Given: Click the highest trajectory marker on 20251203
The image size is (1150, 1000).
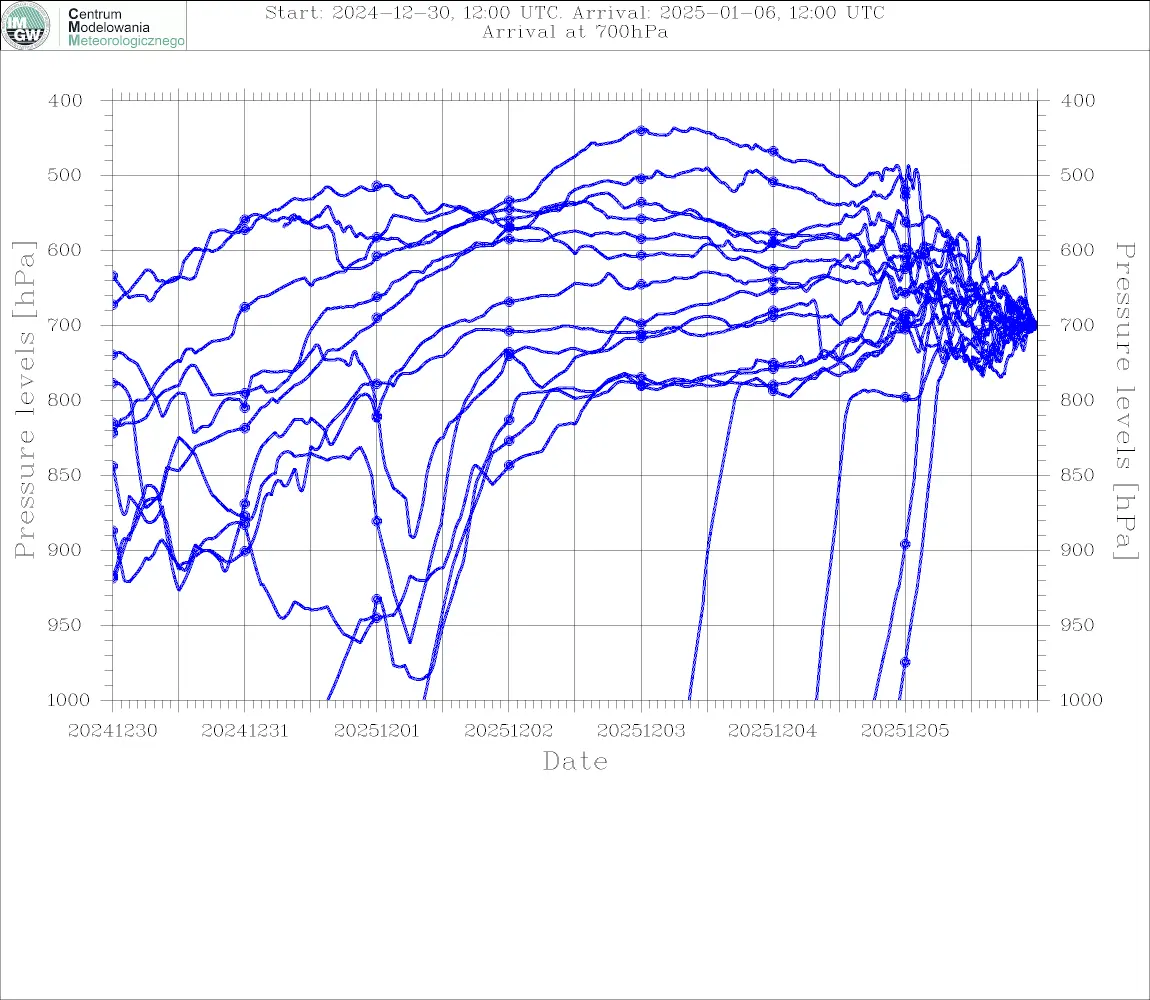Looking at the screenshot, I should [x=642, y=131].
